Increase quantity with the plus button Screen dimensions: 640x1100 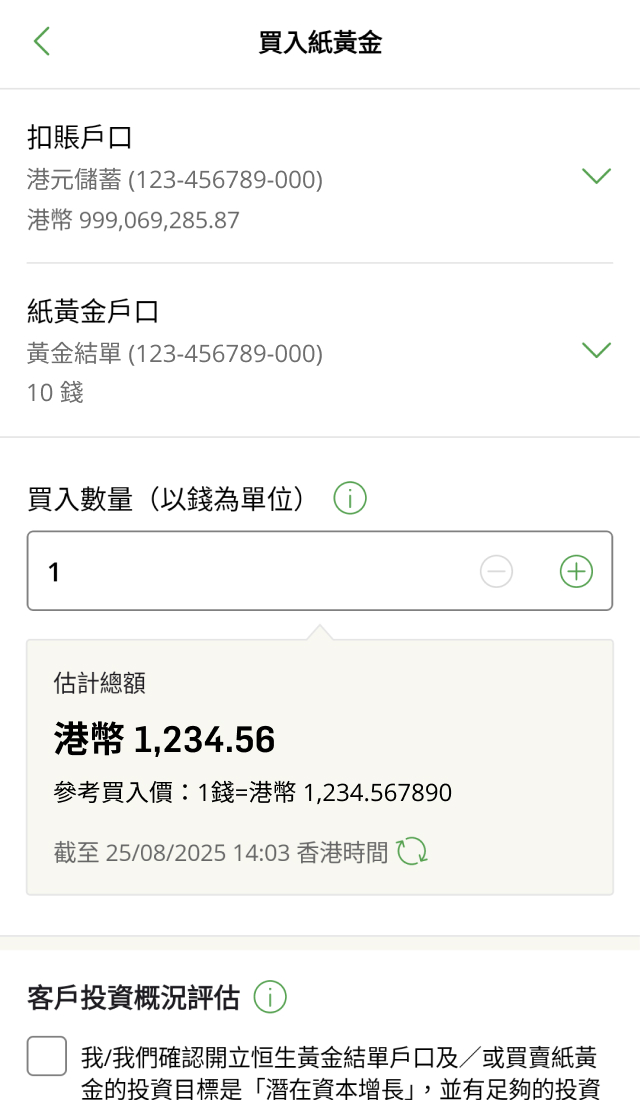(x=576, y=571)
